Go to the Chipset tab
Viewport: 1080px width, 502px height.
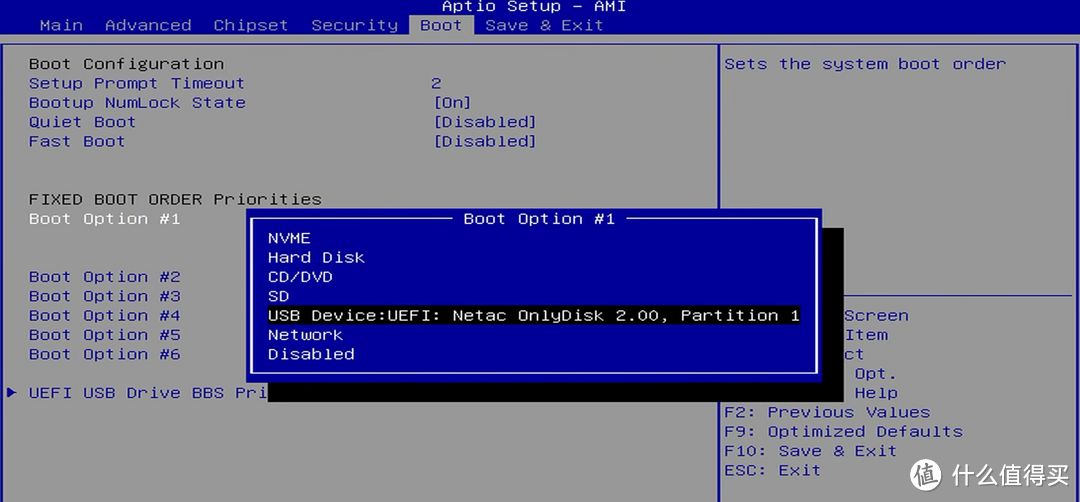[x=251, y=25]
